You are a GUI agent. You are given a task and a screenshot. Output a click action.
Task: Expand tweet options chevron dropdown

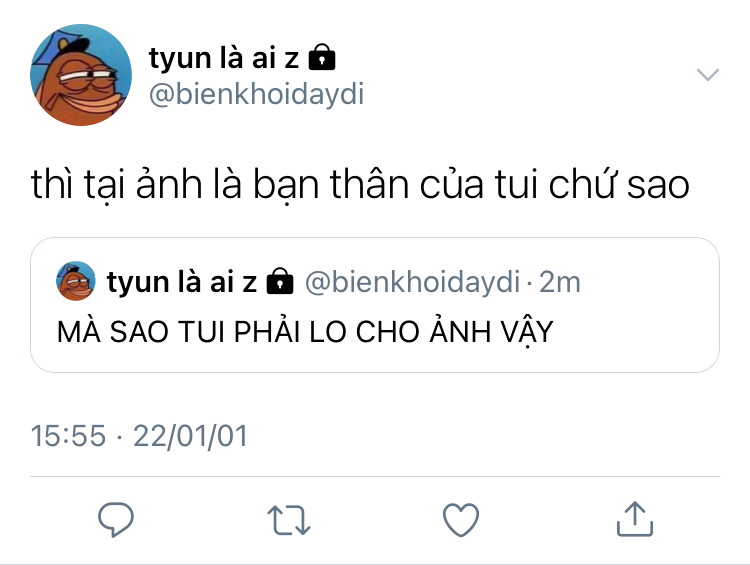click(707, 75)
